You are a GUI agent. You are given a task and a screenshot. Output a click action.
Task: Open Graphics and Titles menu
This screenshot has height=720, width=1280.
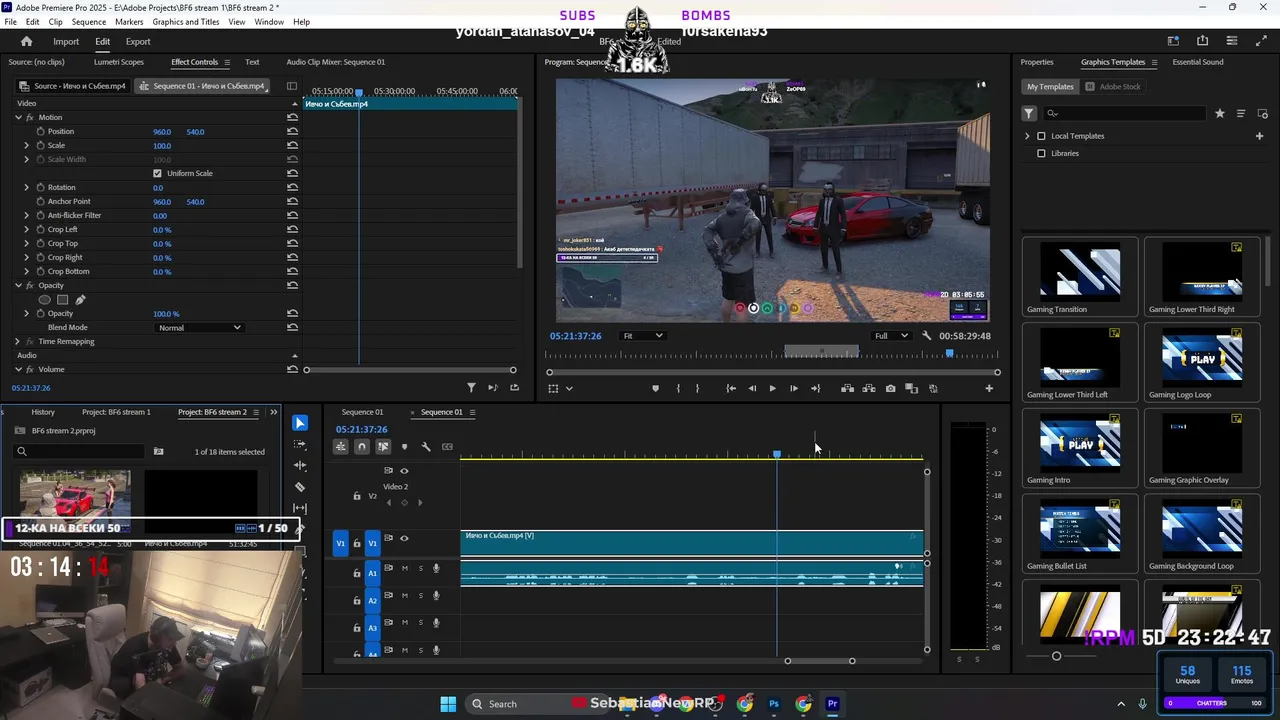click(186, 22)
